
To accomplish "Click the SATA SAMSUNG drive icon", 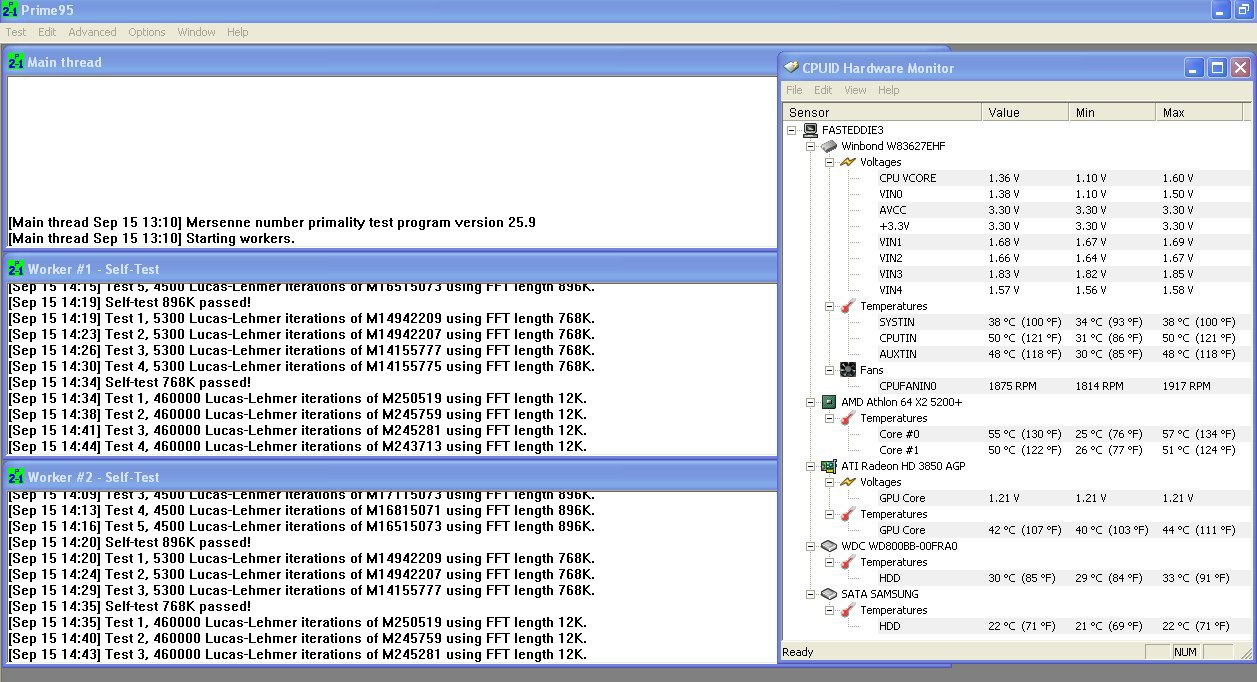I will (x=829, y=594).
